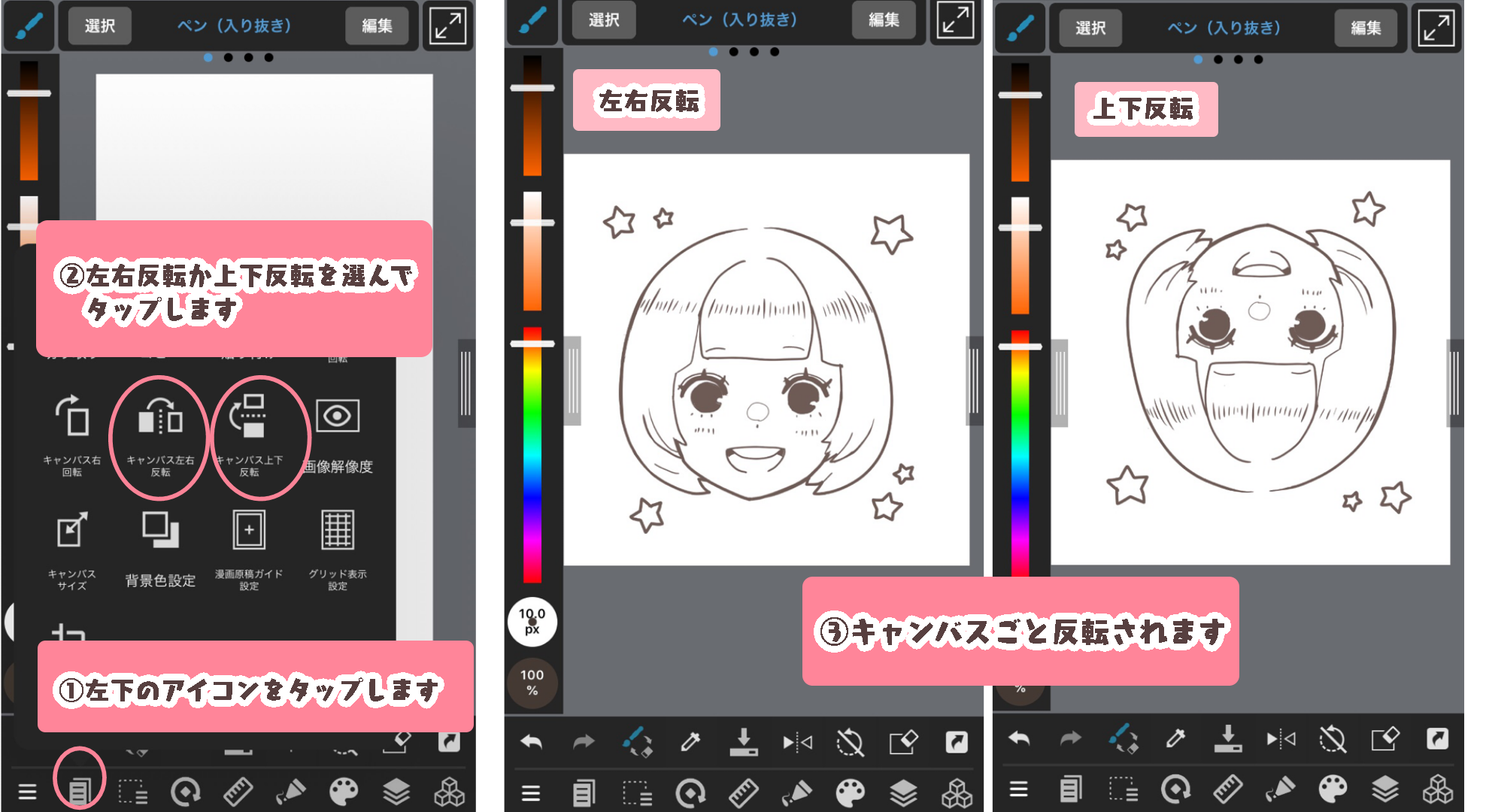
Task: Tap edit-canvas pencil icon in middle screen
Action: click(x=903, y=742)
